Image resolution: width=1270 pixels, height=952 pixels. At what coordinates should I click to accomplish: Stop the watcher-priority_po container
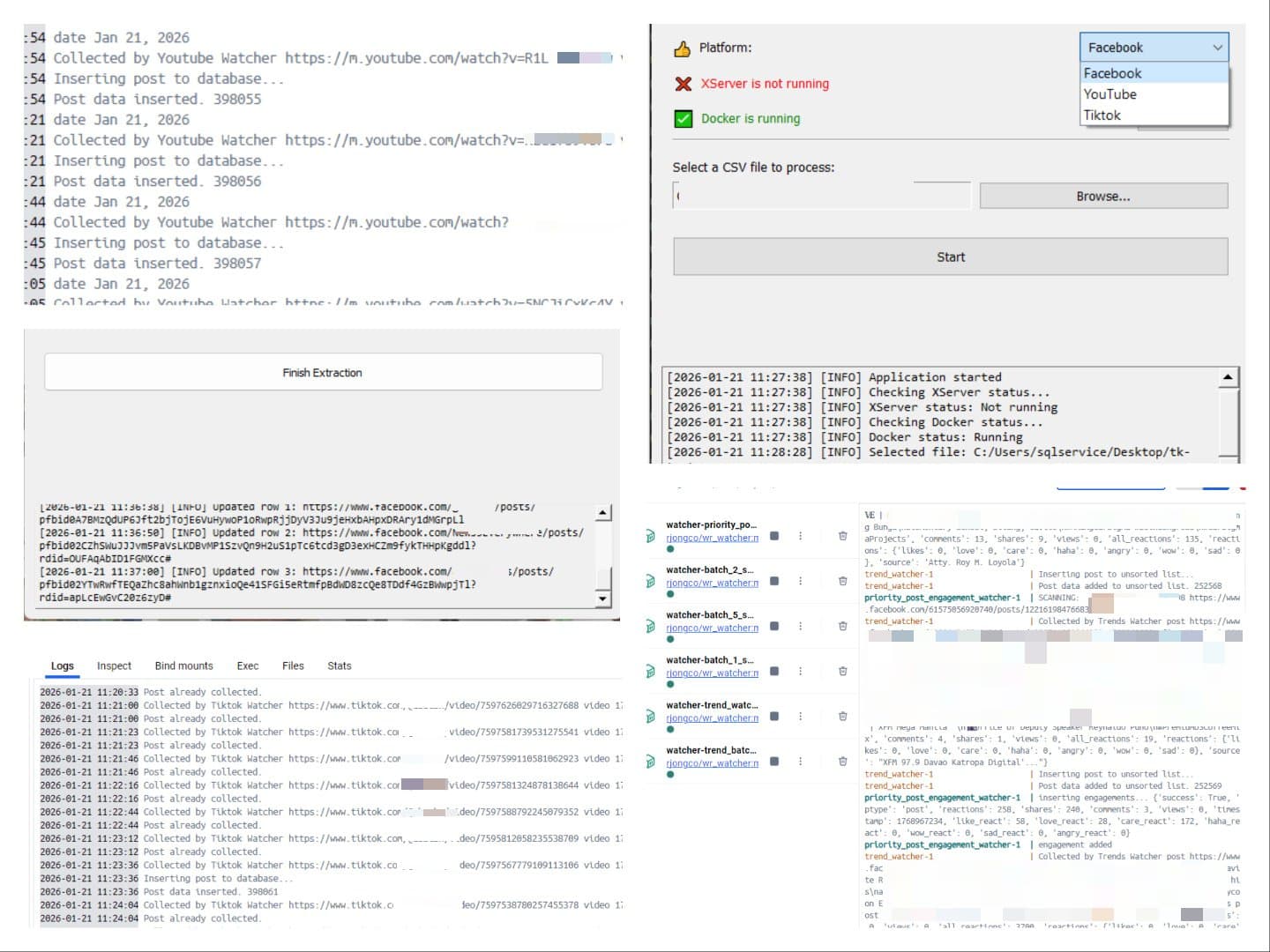tap(774, 536)
